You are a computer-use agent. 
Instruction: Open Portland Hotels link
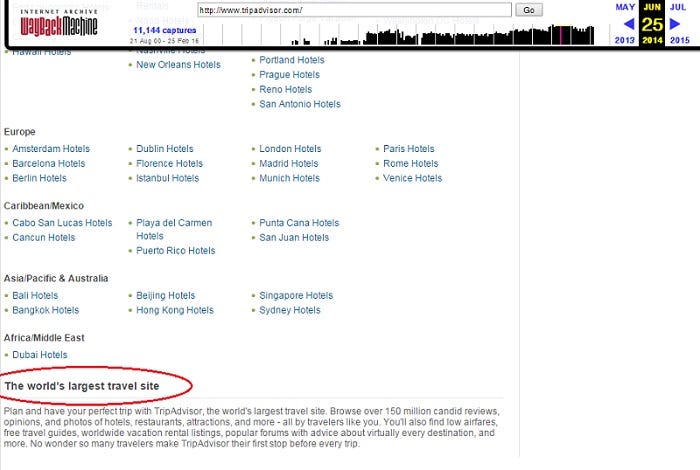292,60
